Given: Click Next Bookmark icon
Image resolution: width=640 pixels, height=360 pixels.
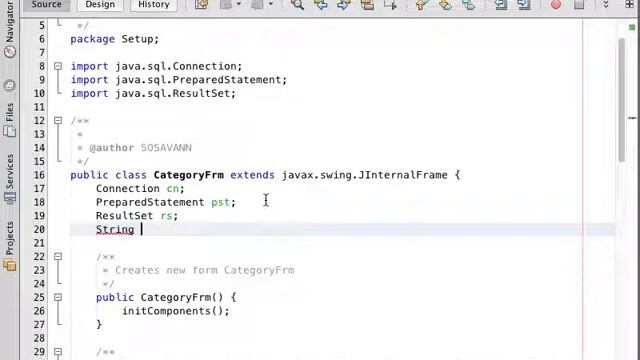Looking at the screenshot, I should [x=445, y=5].
